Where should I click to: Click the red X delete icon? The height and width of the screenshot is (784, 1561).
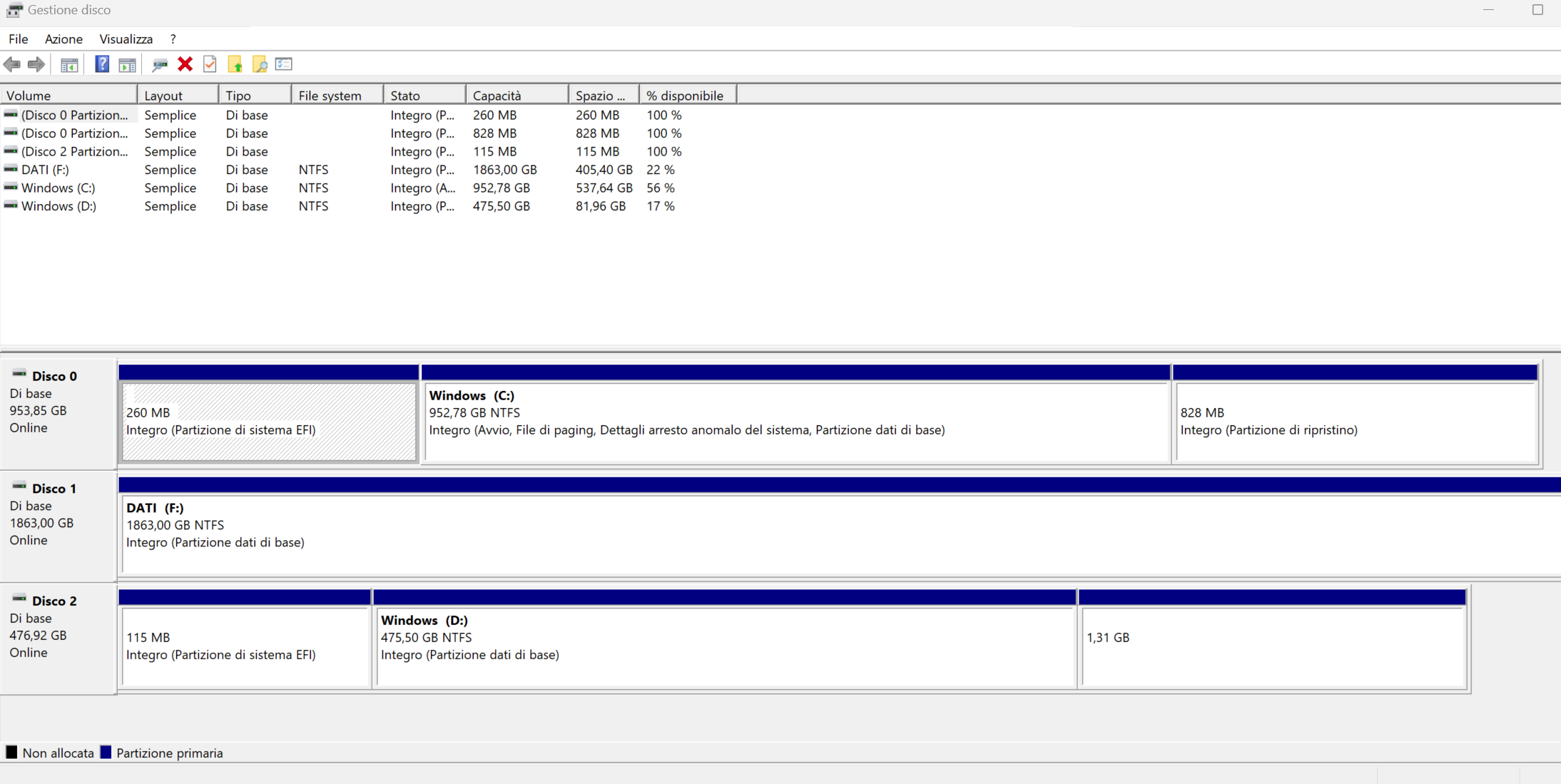(x=185, y=64)
